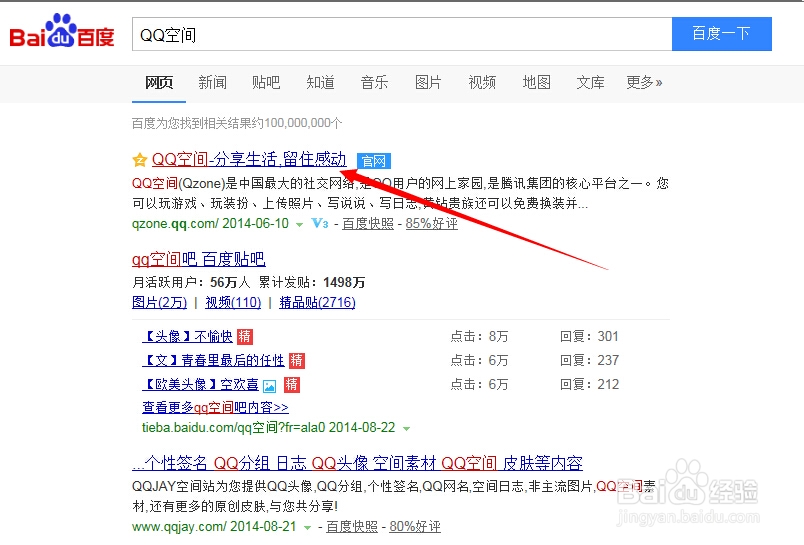Click the Baidu logo
The height and width of the screenshot is (545, 804).
[62, 31]
